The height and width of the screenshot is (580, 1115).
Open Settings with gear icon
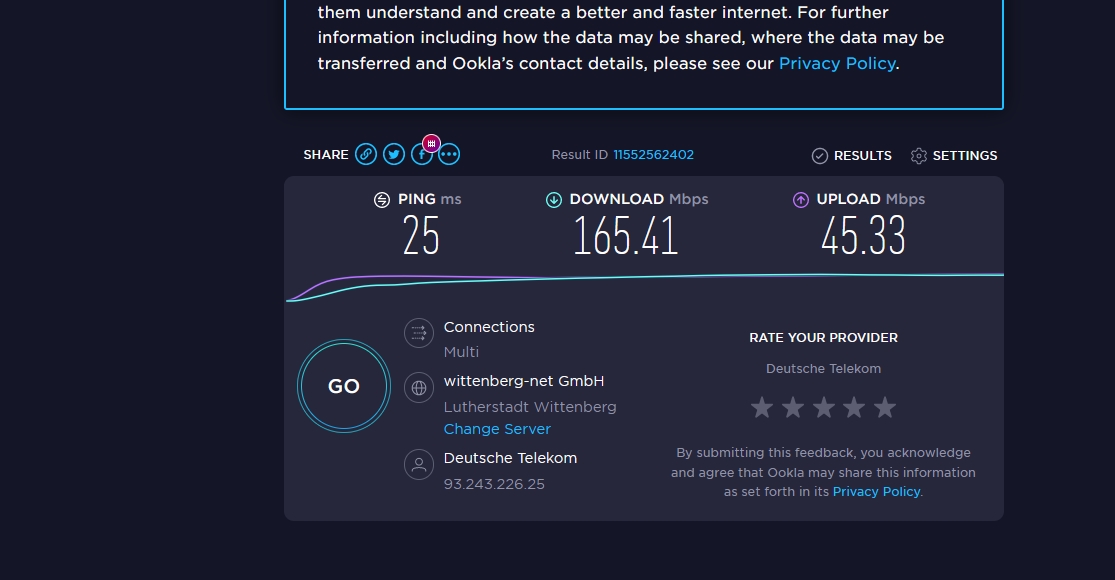point(954,155)
